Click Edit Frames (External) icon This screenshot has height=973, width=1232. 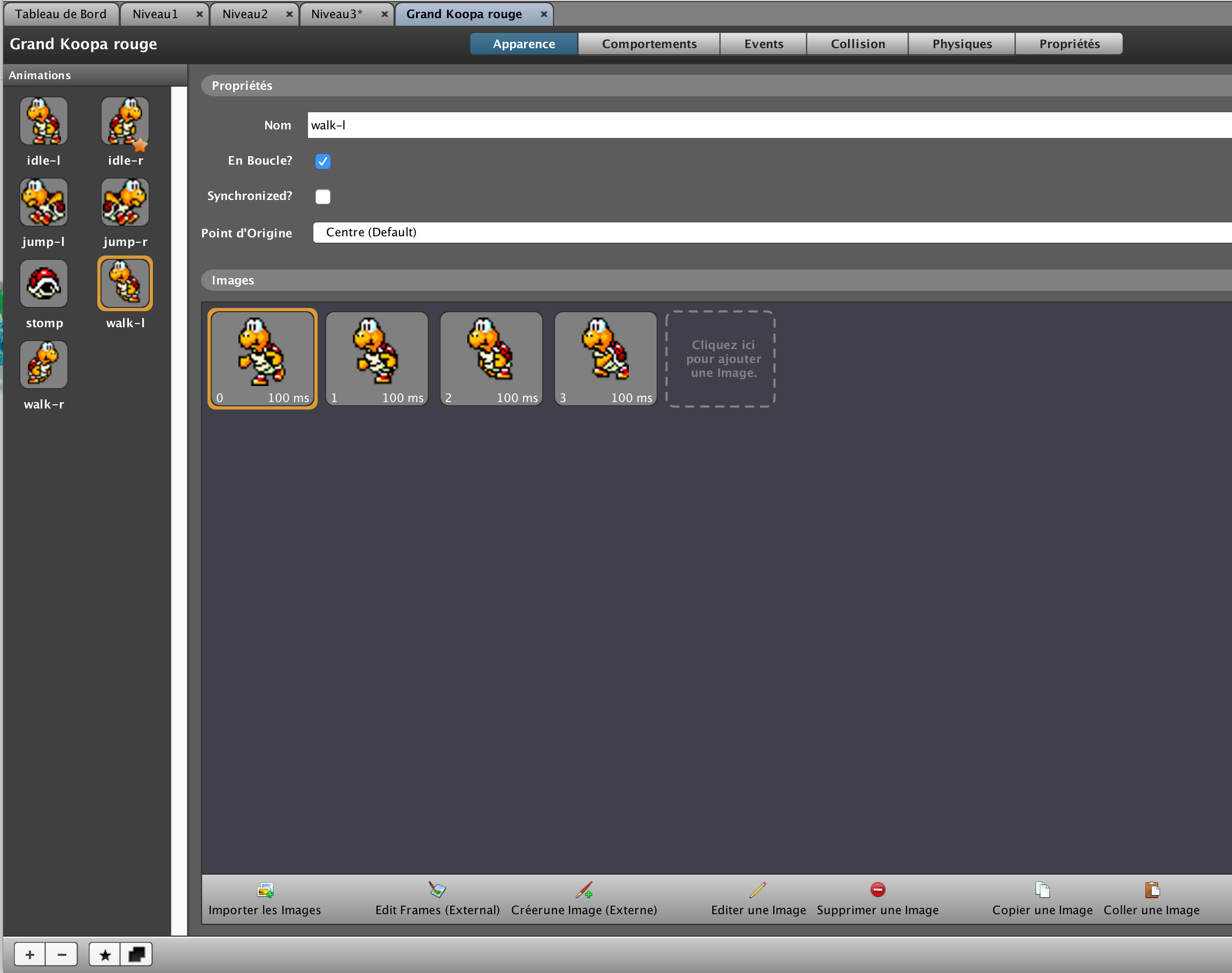point(437,890)
